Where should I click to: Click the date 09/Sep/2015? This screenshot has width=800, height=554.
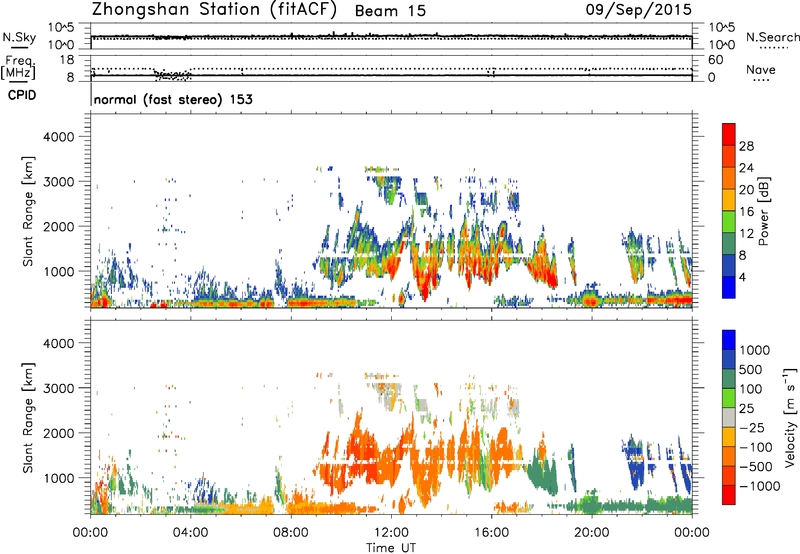pos(639,10)
